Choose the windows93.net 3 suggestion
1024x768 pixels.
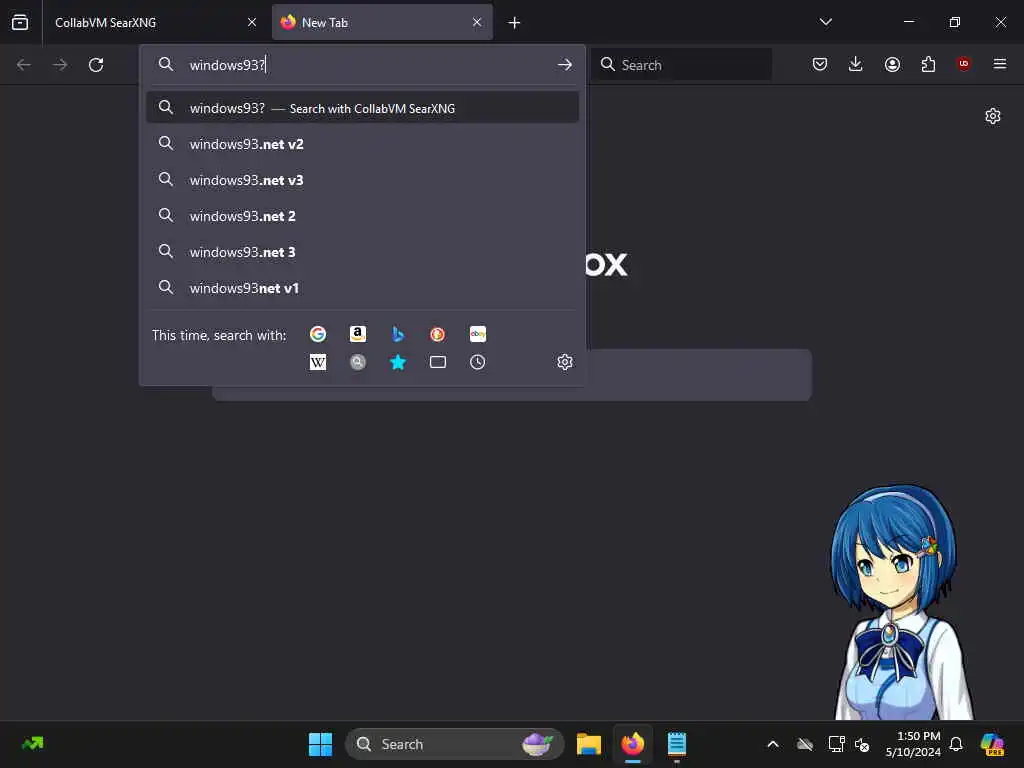[362, 251]
